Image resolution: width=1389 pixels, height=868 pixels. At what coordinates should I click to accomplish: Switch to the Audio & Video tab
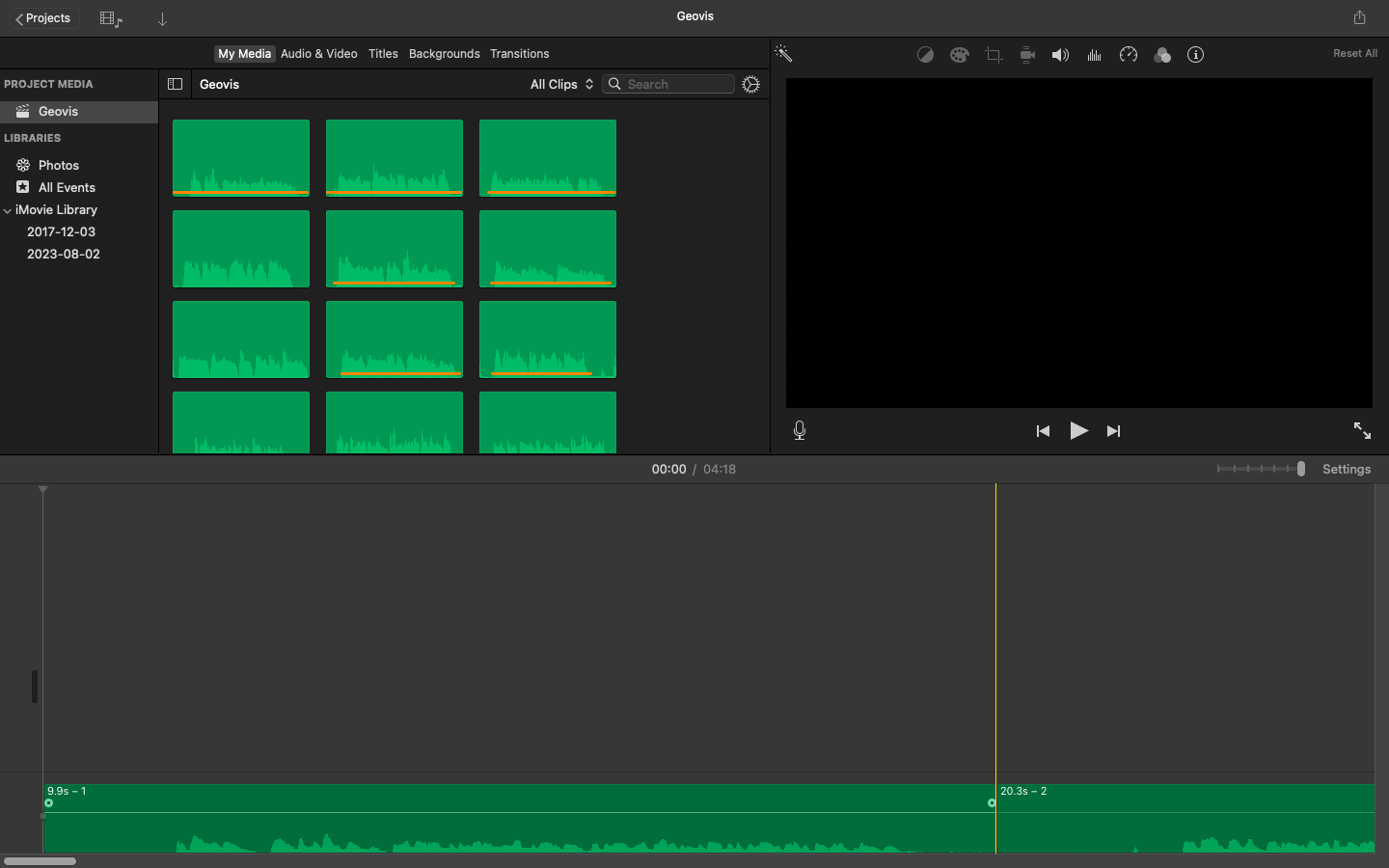click(319, 54)
